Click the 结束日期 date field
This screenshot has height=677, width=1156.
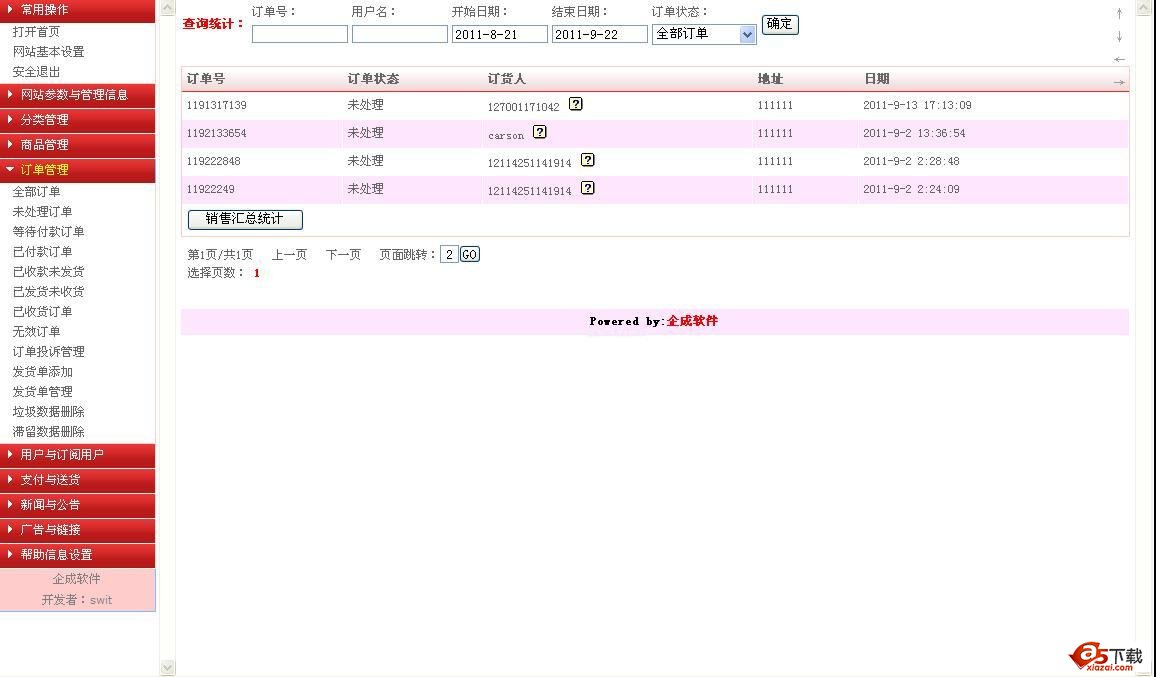pos(600,34)
